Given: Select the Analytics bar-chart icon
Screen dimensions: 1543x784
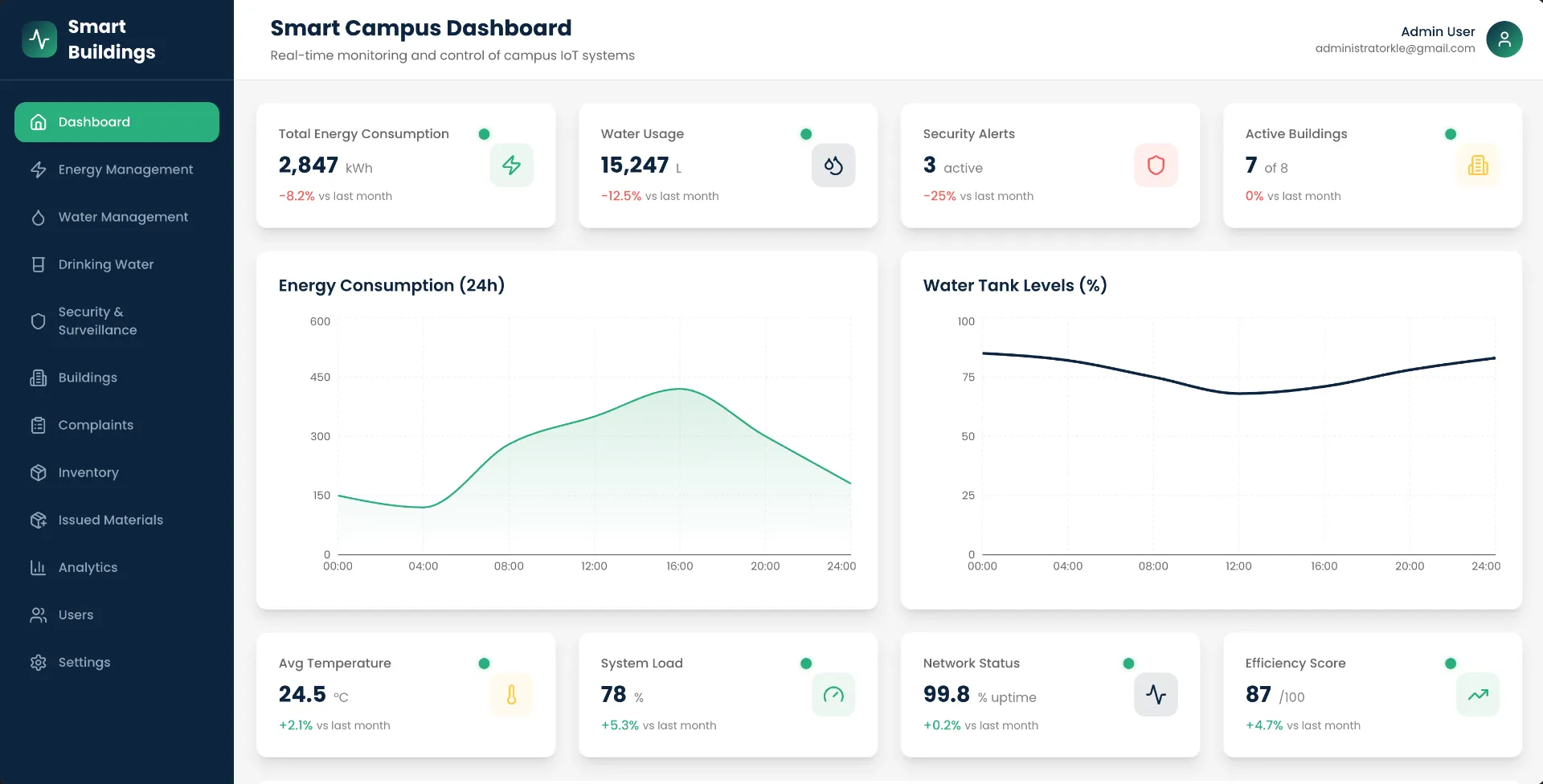Looking at the screenshot, I should [x=38, y=567].
